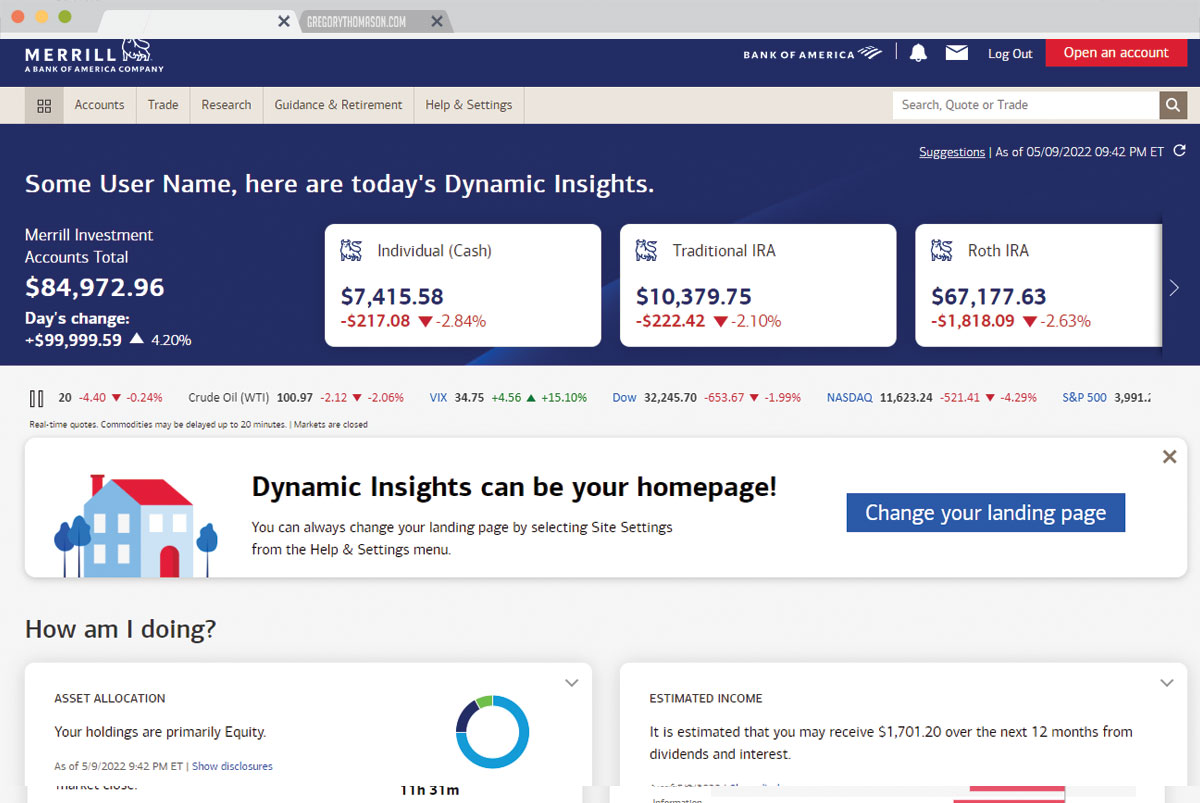Click the $84,972.96 accounts total

pyautogui.click(x=95, y=288)
